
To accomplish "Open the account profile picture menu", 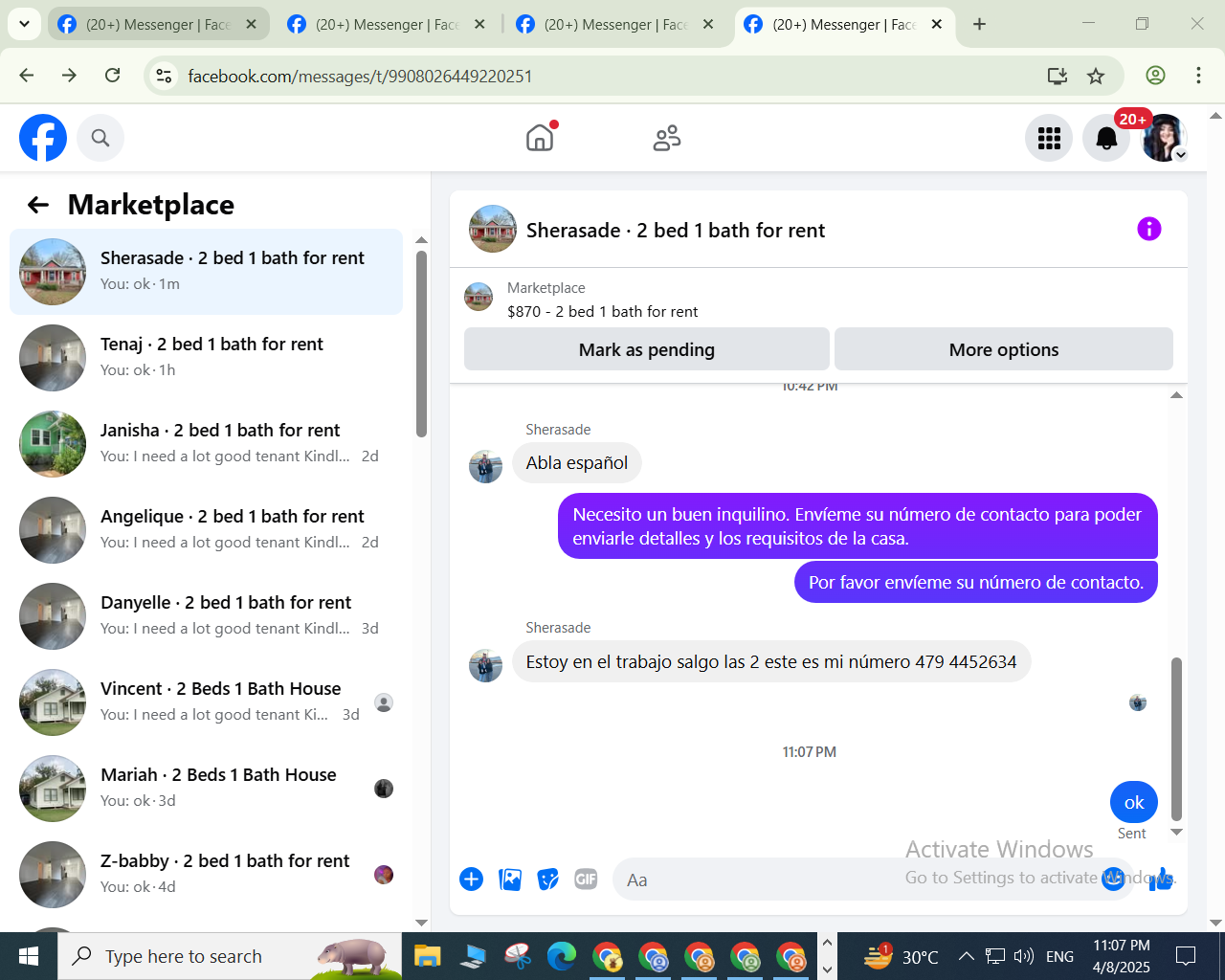I will [1165, 138].
